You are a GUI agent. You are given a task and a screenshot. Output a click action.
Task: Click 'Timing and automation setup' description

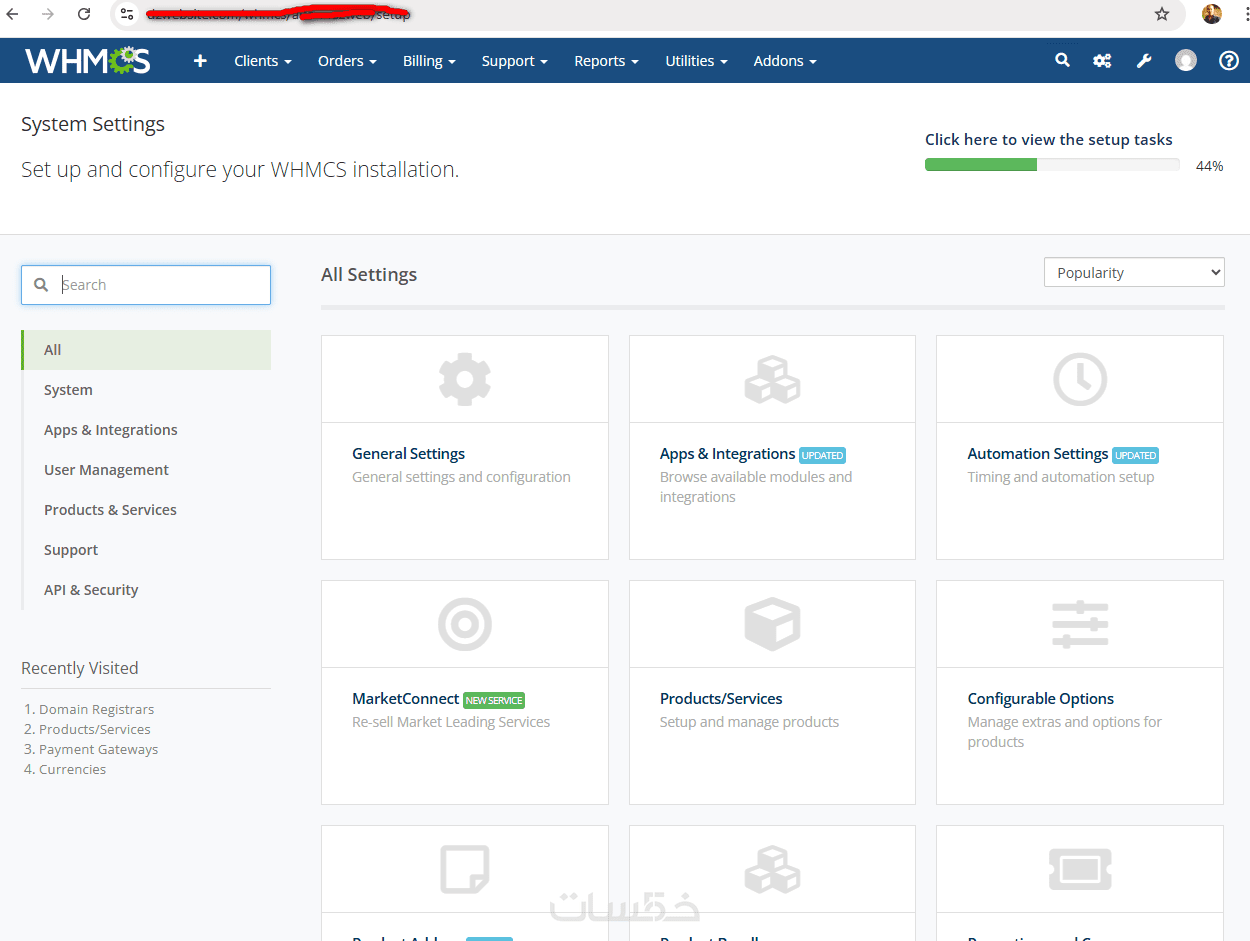tap(1060, 477)
